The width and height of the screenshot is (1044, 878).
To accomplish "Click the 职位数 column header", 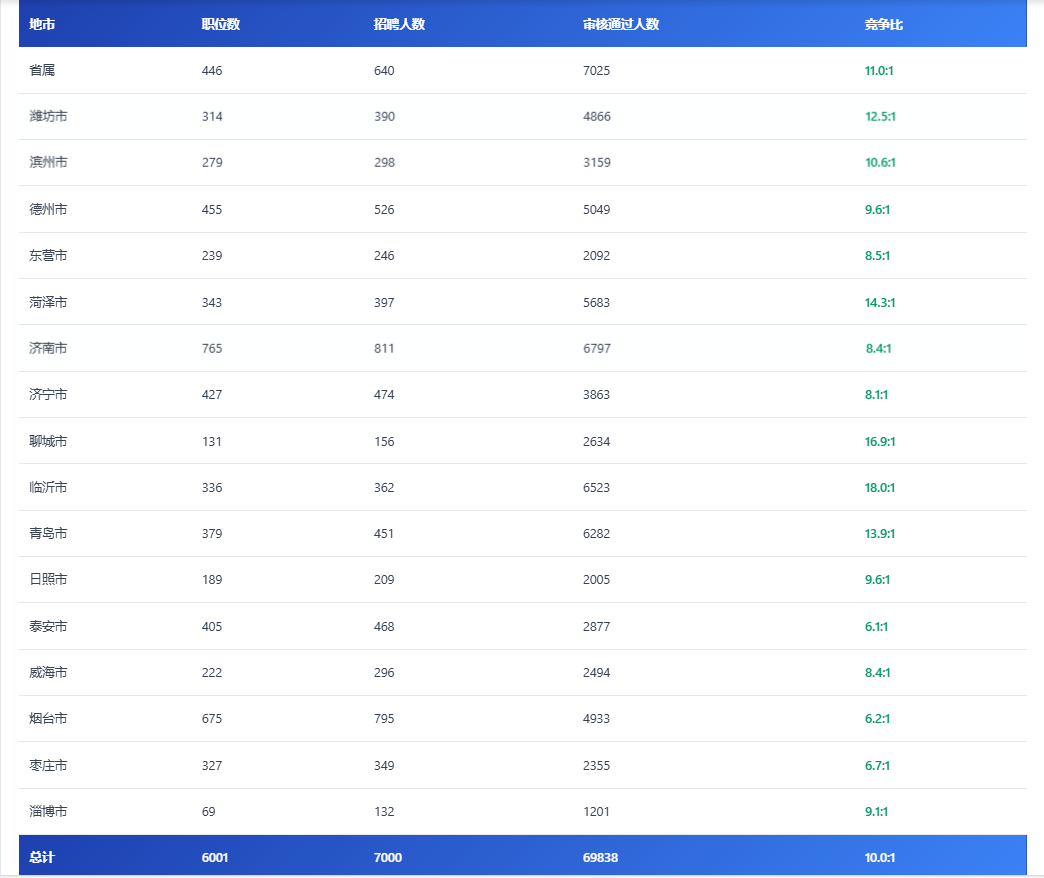I will coord(220,24).
